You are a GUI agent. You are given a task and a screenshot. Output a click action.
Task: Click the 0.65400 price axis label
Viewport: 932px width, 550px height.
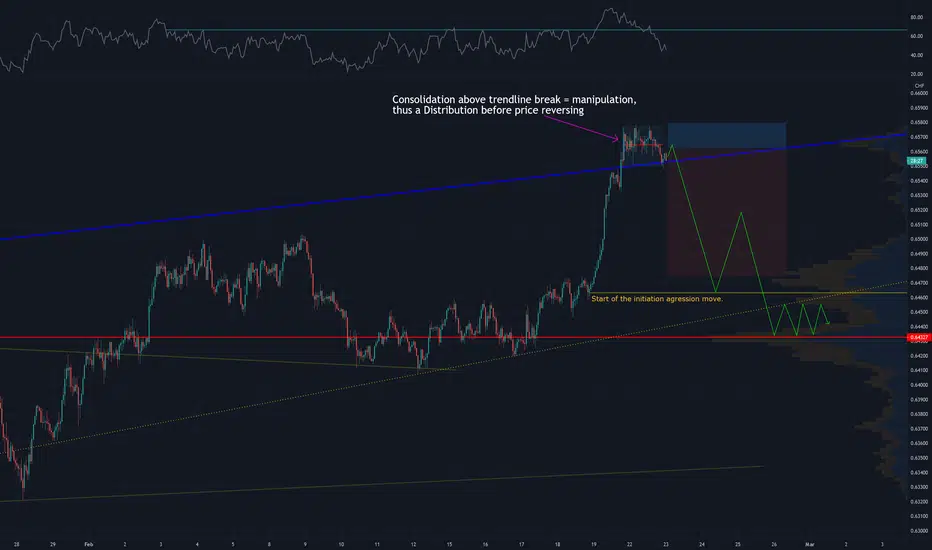[x=919, y=181]
